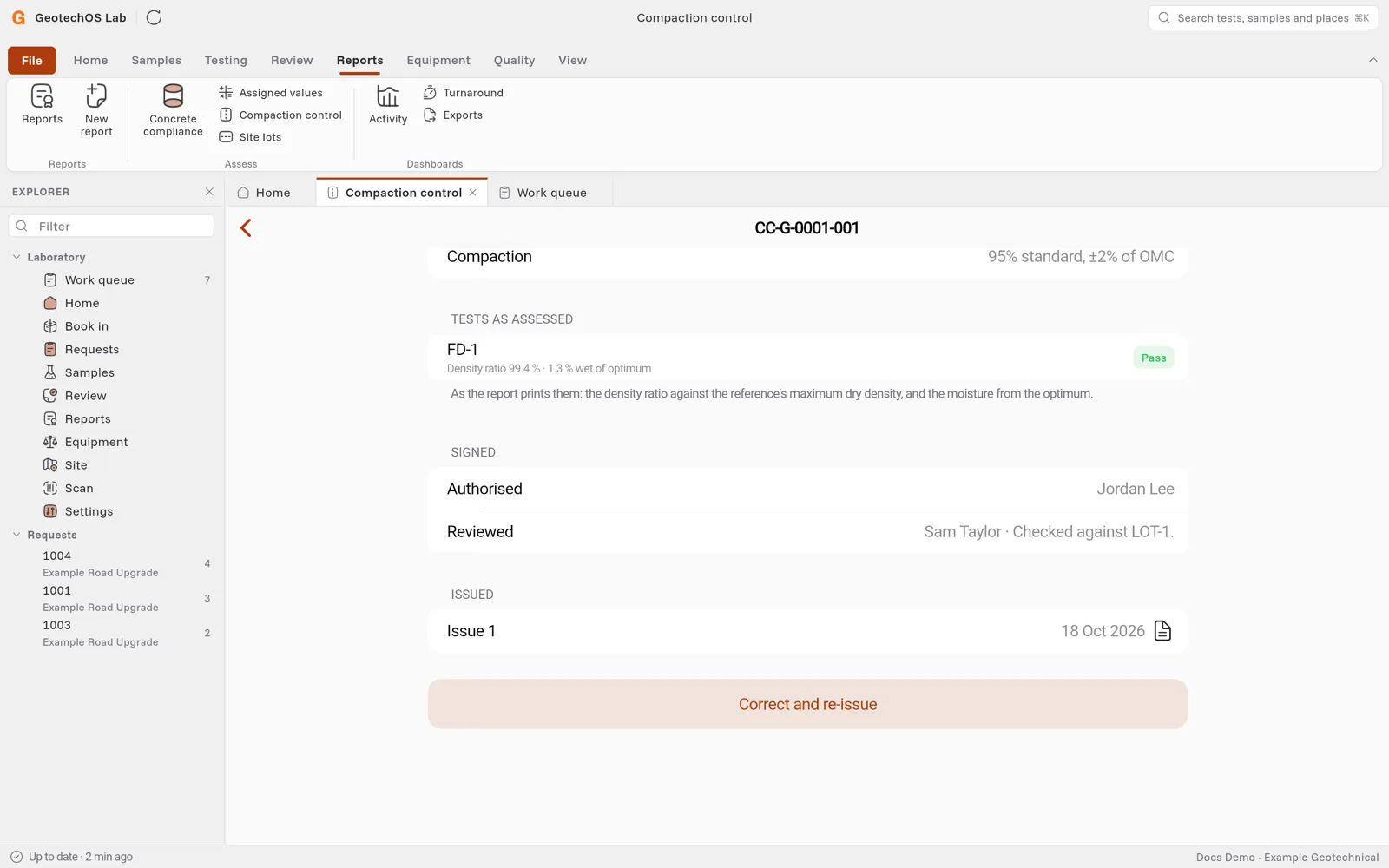Collapse the ribbon with top-right chevron
This screenshot has width=1389, height=868.
(1373, 60)
